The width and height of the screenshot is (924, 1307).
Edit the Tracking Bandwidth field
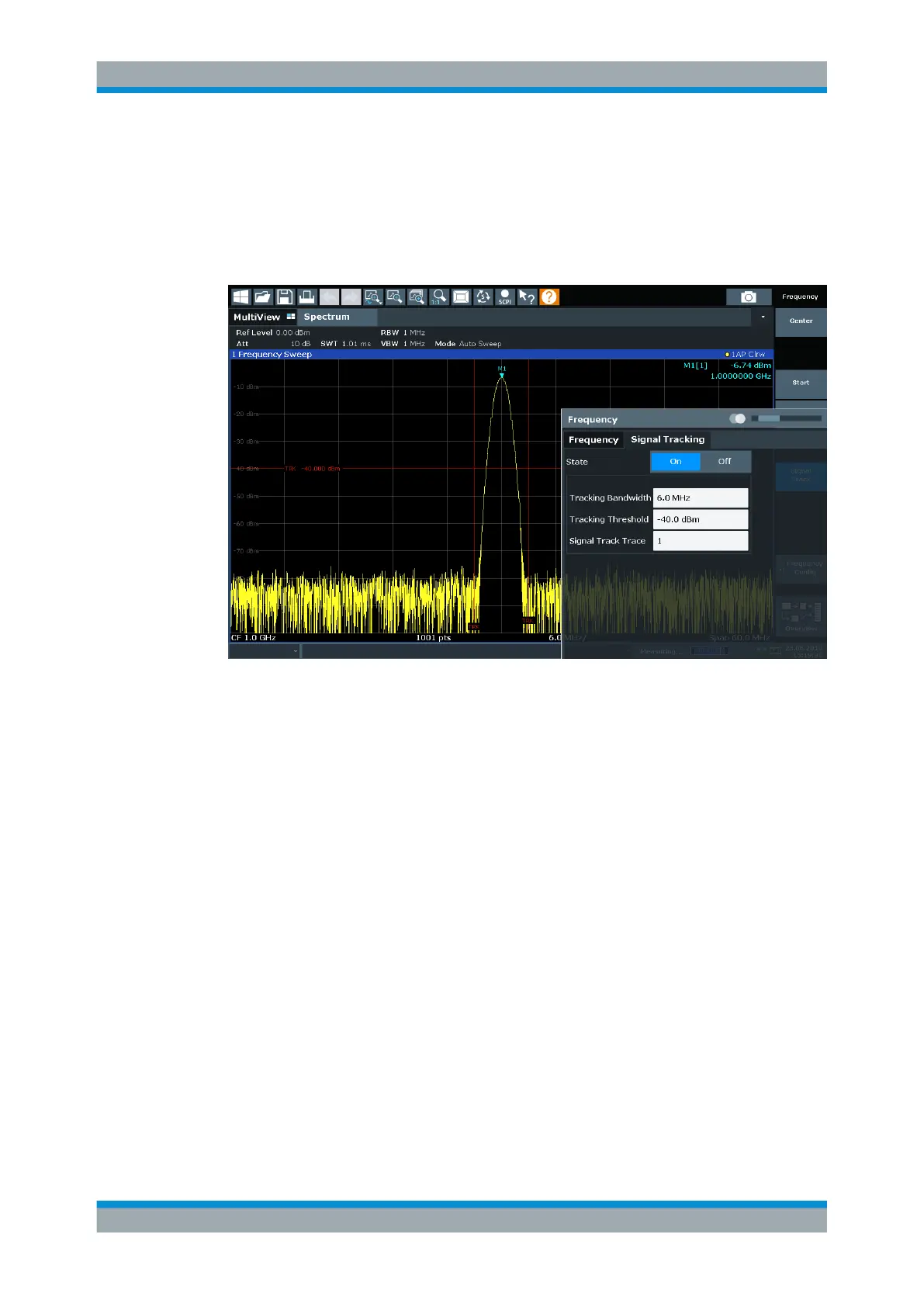click(x=701, y=497)
